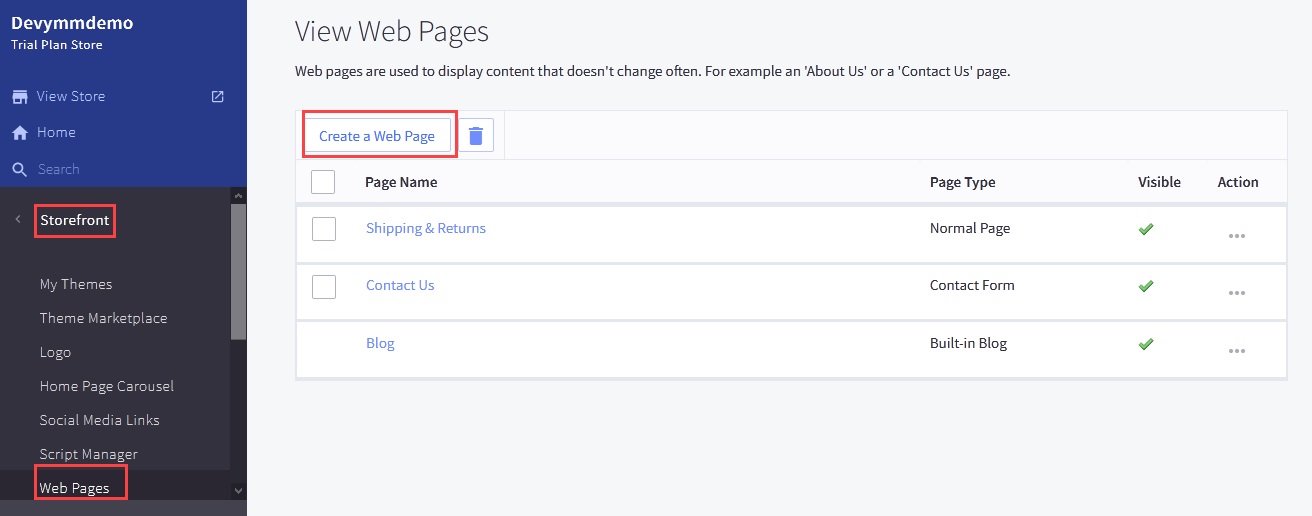Collapse Storefront menu with back chevron
1312x516 pixels.
click(18, 220)
